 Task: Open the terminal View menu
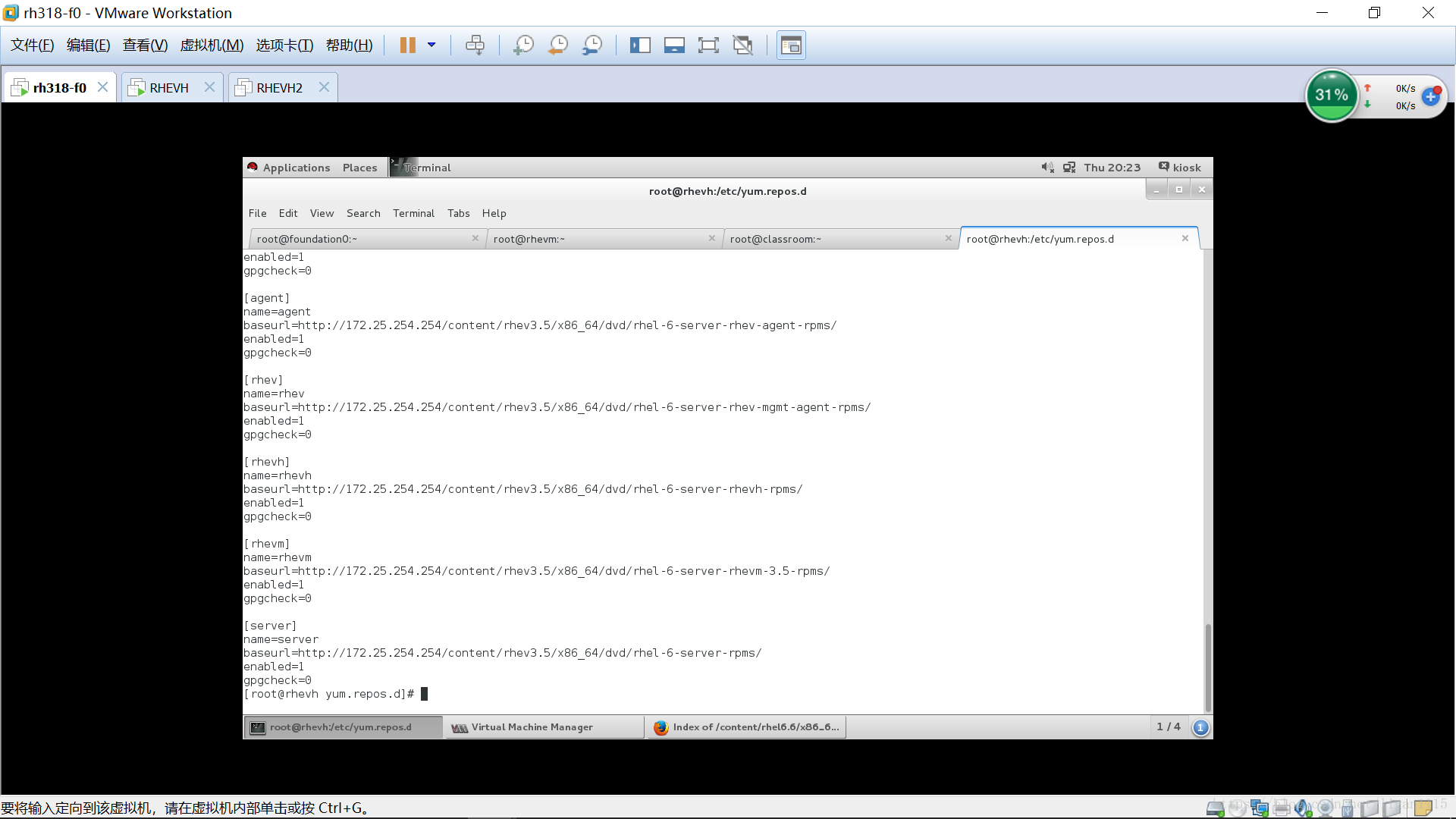pos(322,213)
